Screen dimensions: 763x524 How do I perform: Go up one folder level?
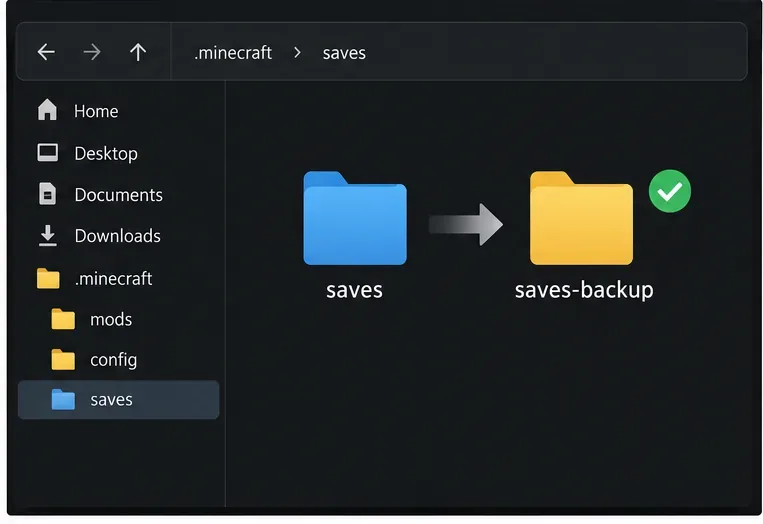[x=138, y=52]
